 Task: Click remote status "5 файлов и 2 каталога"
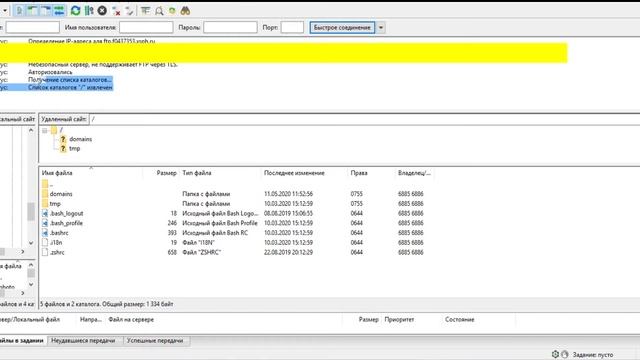coord(70,304)
